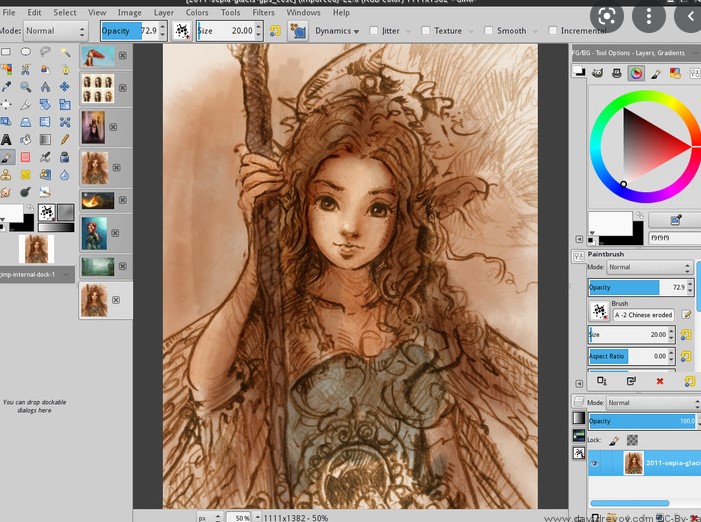Open the Filters menu

click(263, 13)
